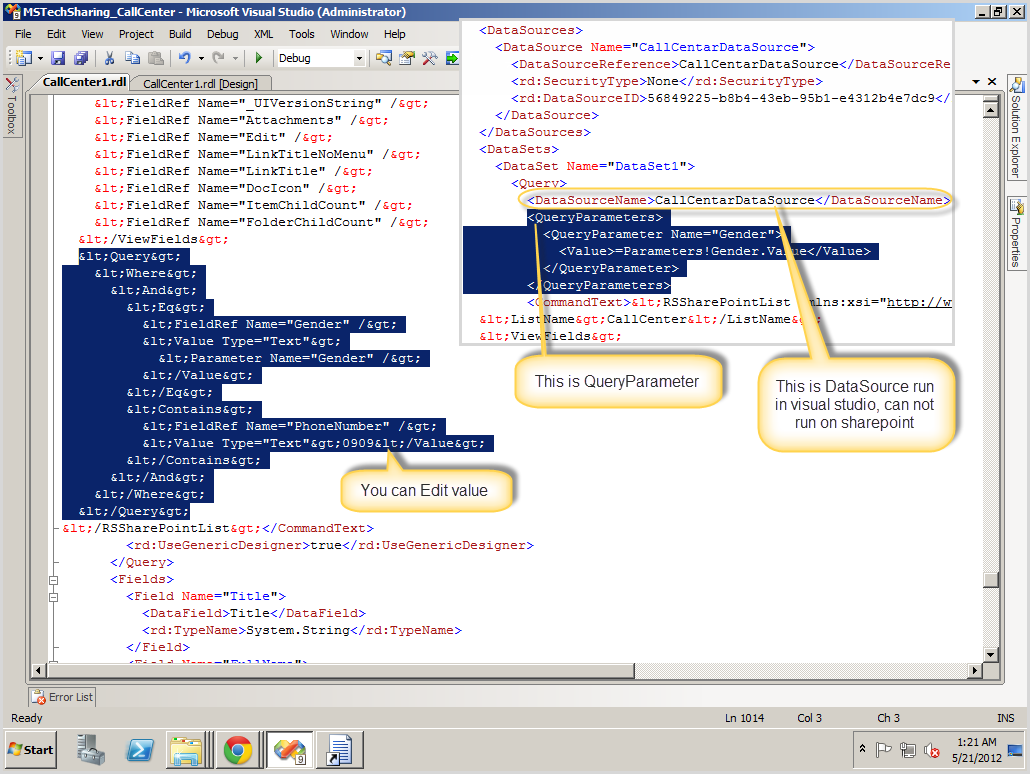The height and width of the screenshot is (774, 1030).
Task: Click the Undo toolbar icon
Action: (x=185, y=58)
